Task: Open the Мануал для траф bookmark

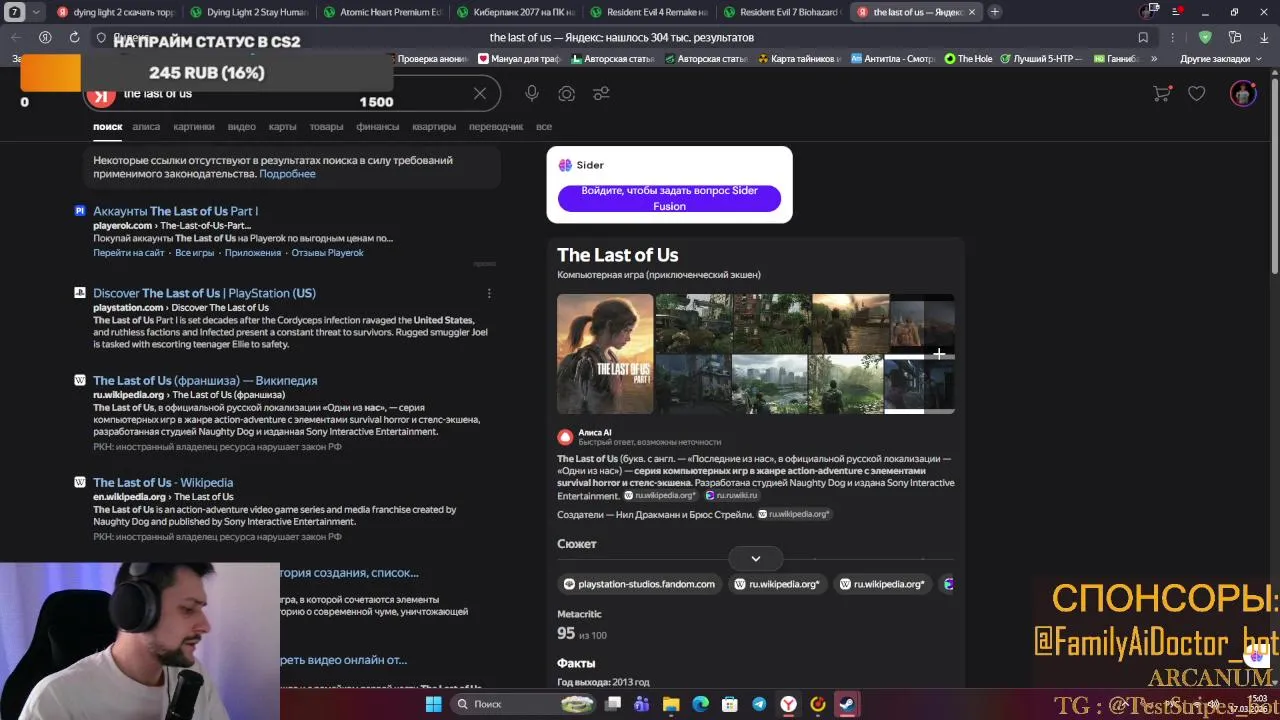Action: [519, 59]
